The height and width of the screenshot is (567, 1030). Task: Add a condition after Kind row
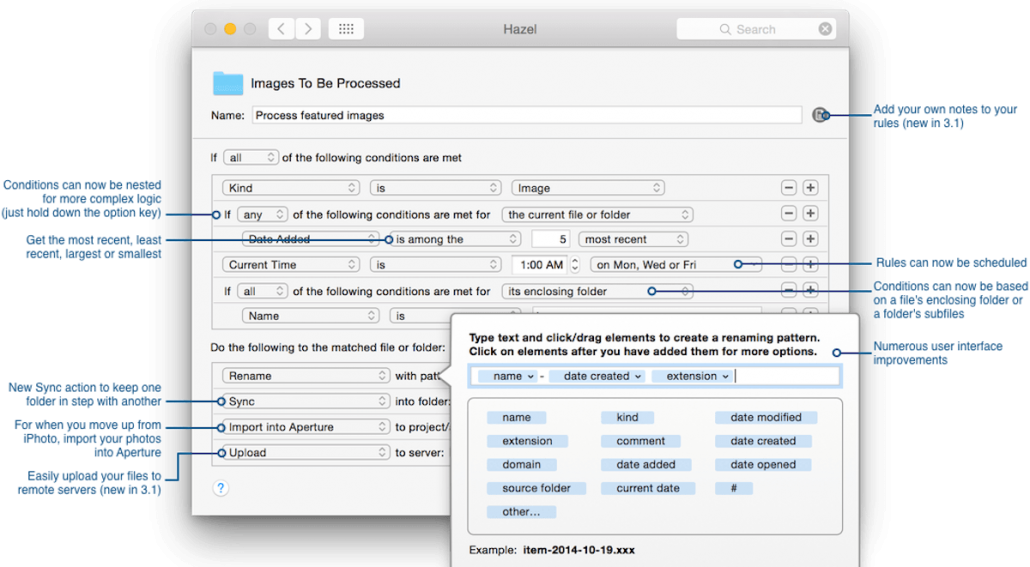click(x=811, y=188)
